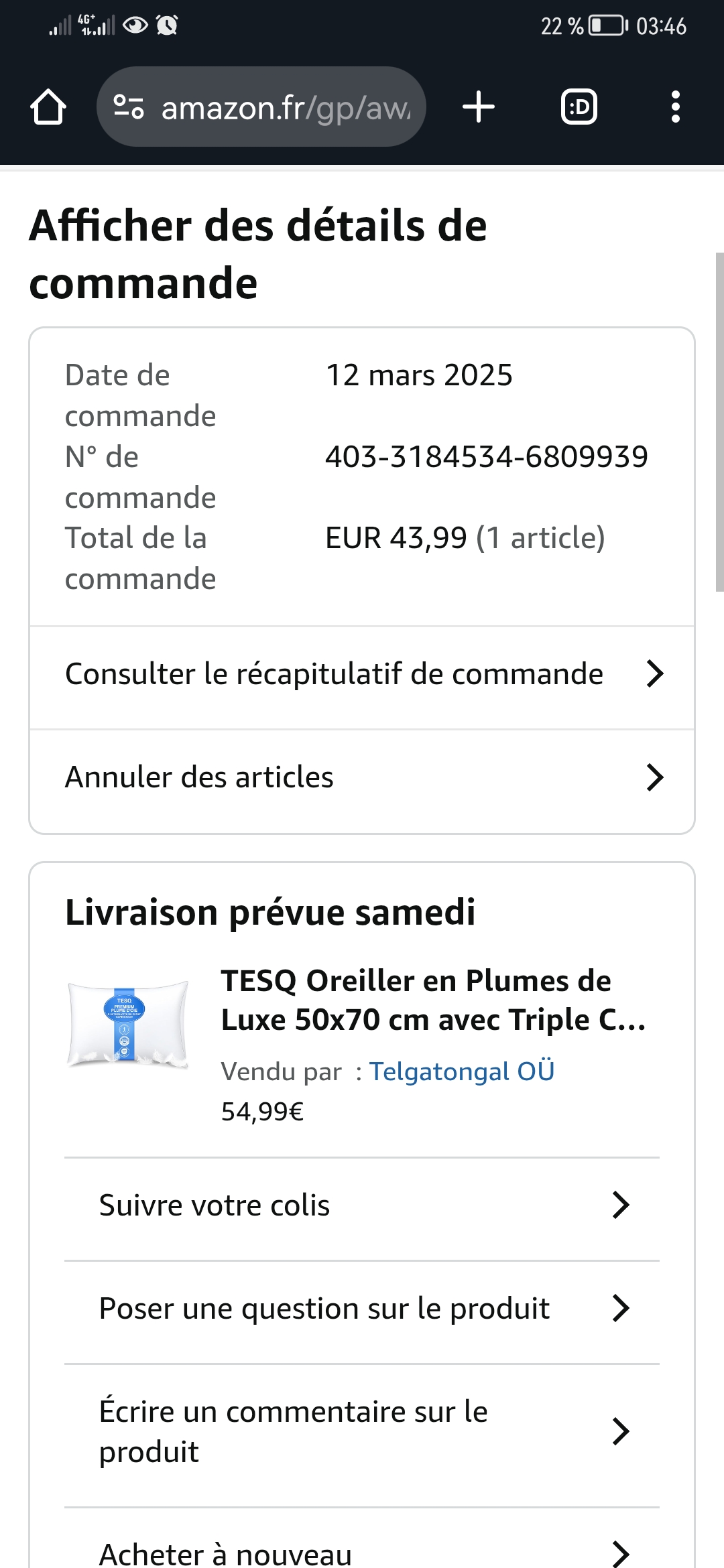Tap the browser home icon
724x1568 pixels.
tap(48, 107)
